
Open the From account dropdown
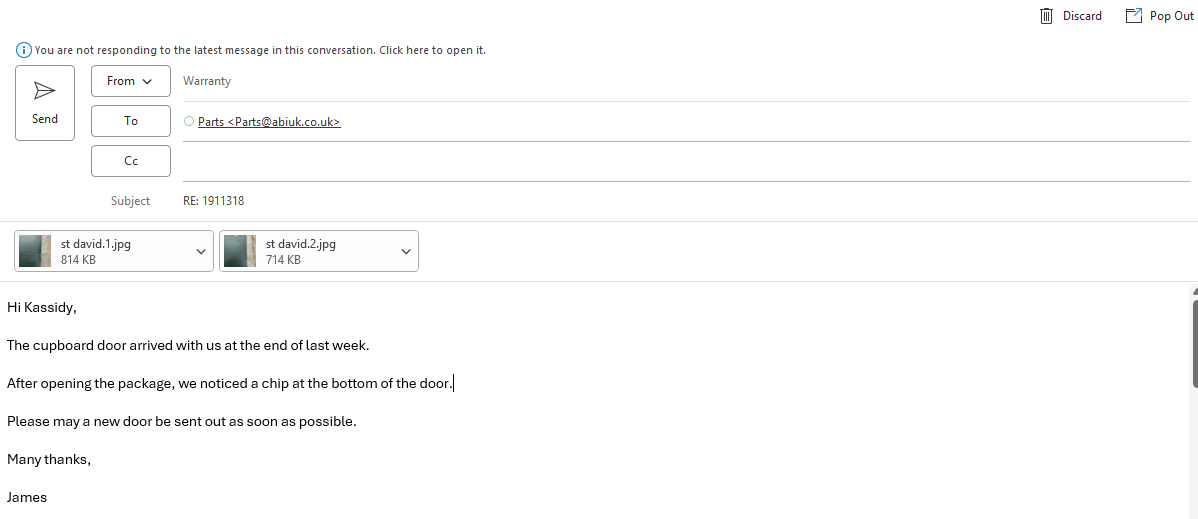pos(130,81)
